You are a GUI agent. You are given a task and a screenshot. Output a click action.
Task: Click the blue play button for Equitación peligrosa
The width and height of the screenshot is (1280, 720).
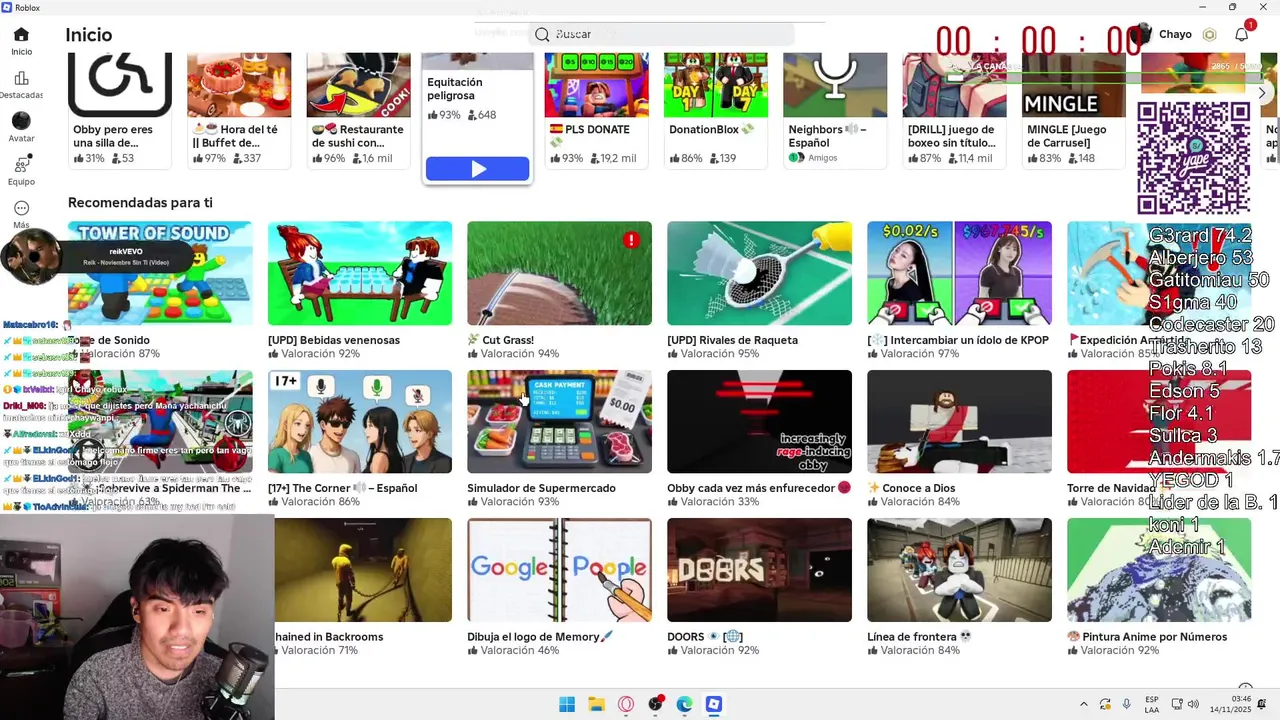tap(478, 169)
